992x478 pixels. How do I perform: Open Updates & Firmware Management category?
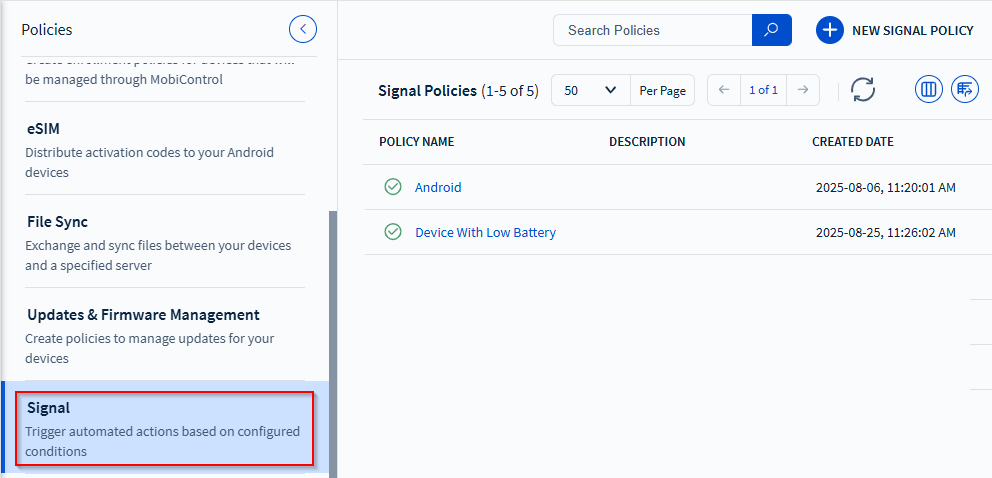tap(163, 335)
